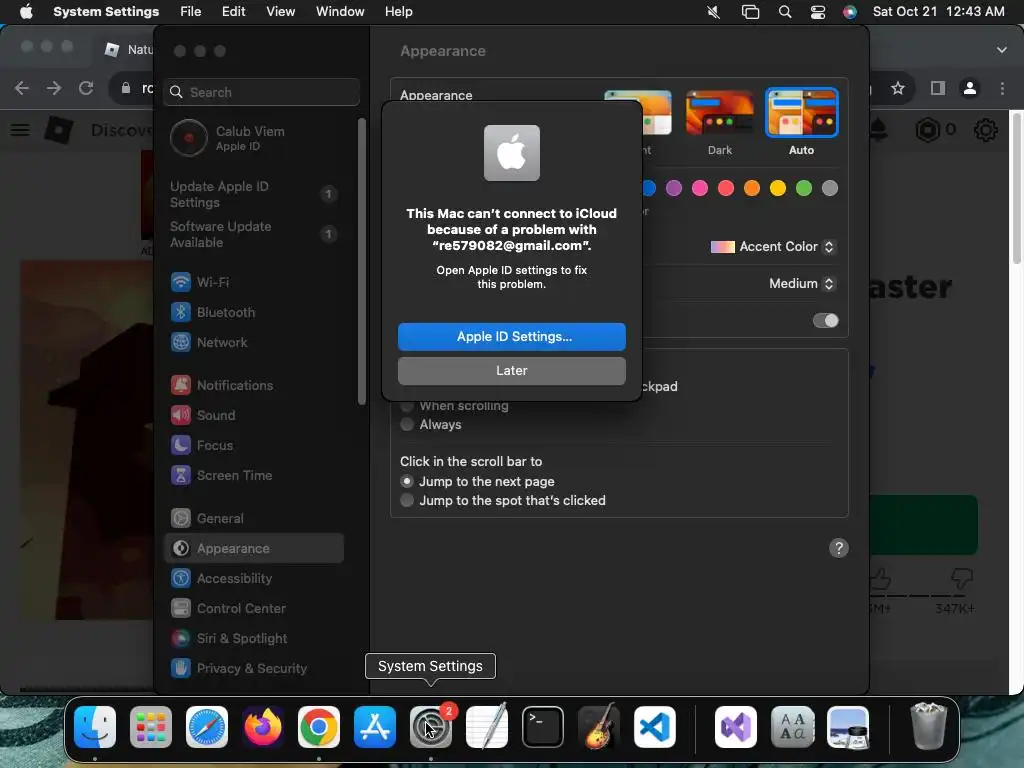Click the Appearance help question mark
1024x768 pixels.
839,548
